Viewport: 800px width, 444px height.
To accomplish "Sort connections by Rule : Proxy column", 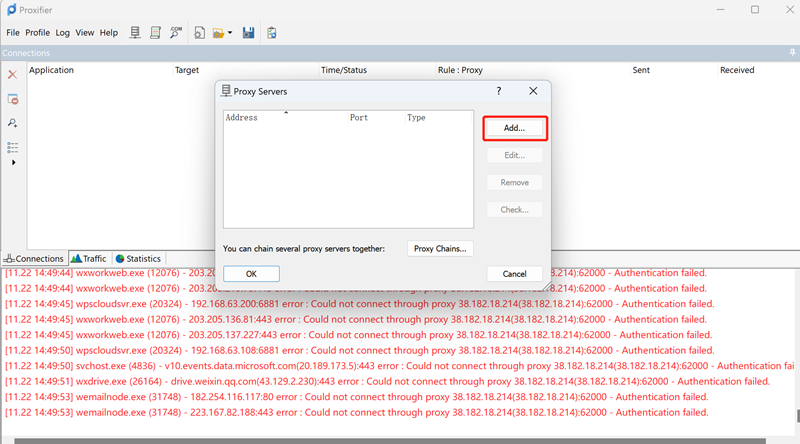I will click(x=533, y=70).
